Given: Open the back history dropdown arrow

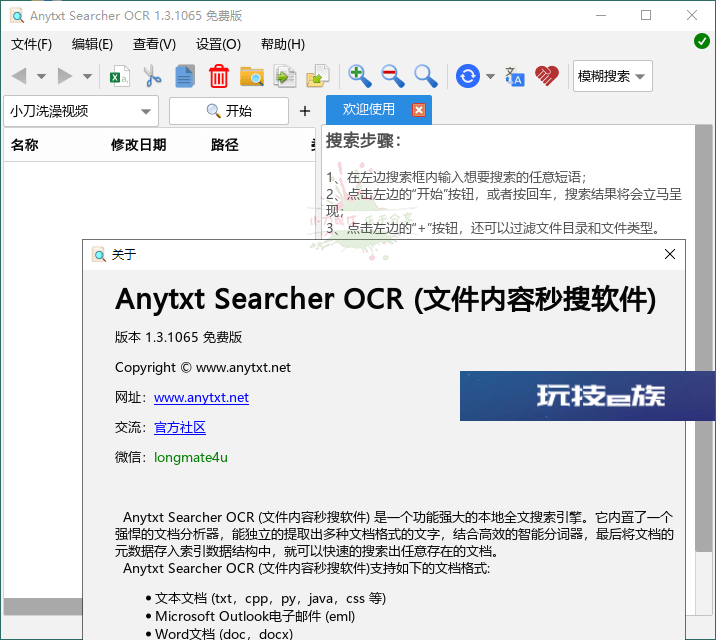Looking at the screenshot, I should (x=42, y=76).
